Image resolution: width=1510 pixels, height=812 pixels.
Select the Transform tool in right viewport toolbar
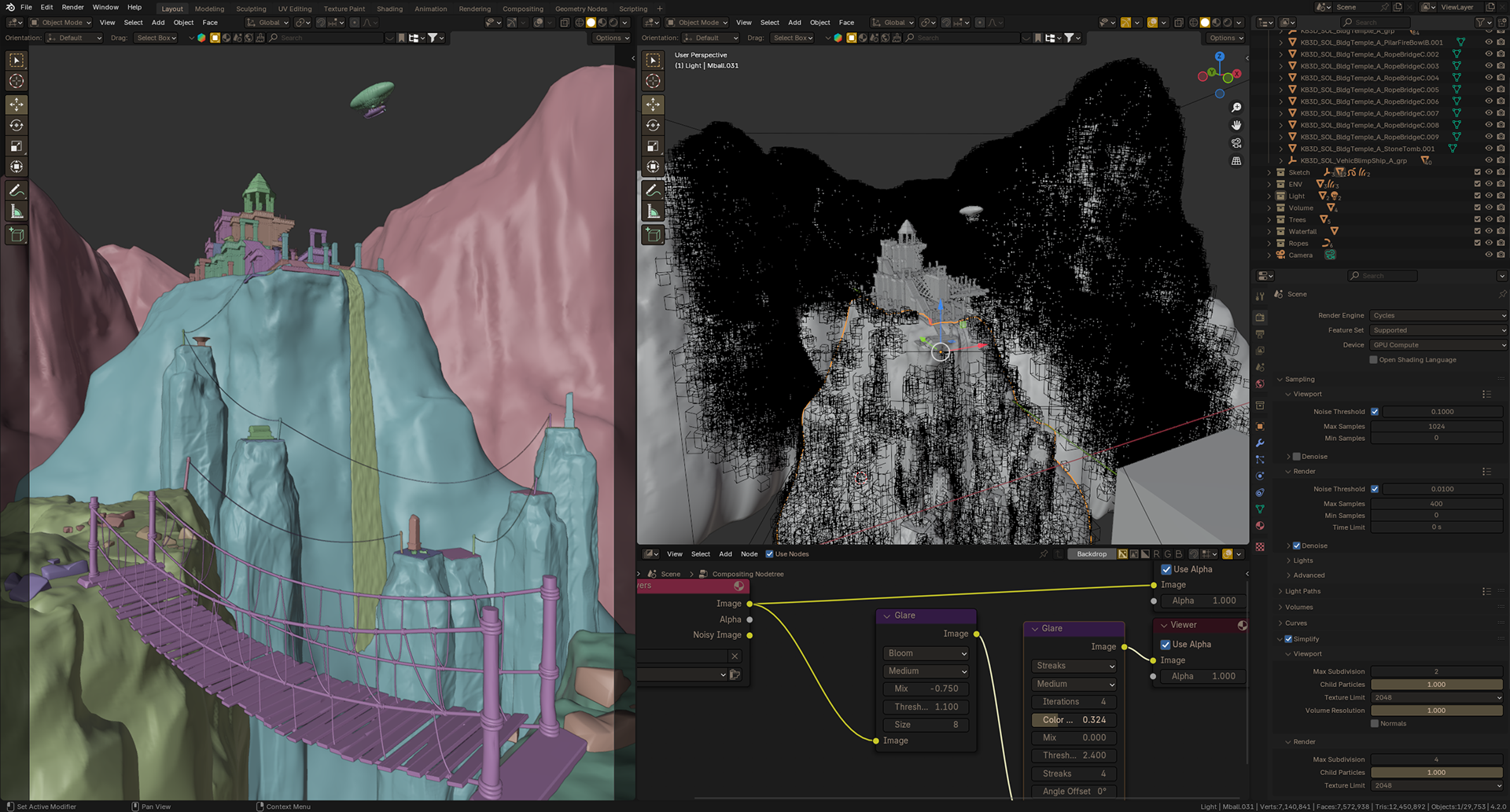pyautogui.click(x=653, y=167)
